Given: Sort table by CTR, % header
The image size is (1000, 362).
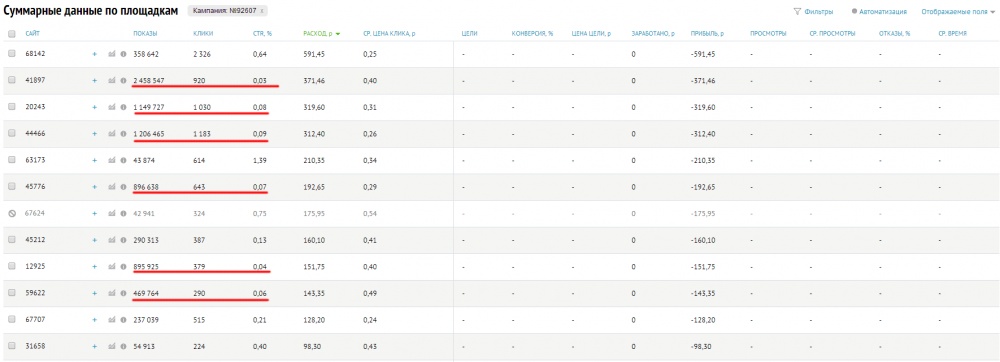Looking at the screenshot, I should point(263,34).
